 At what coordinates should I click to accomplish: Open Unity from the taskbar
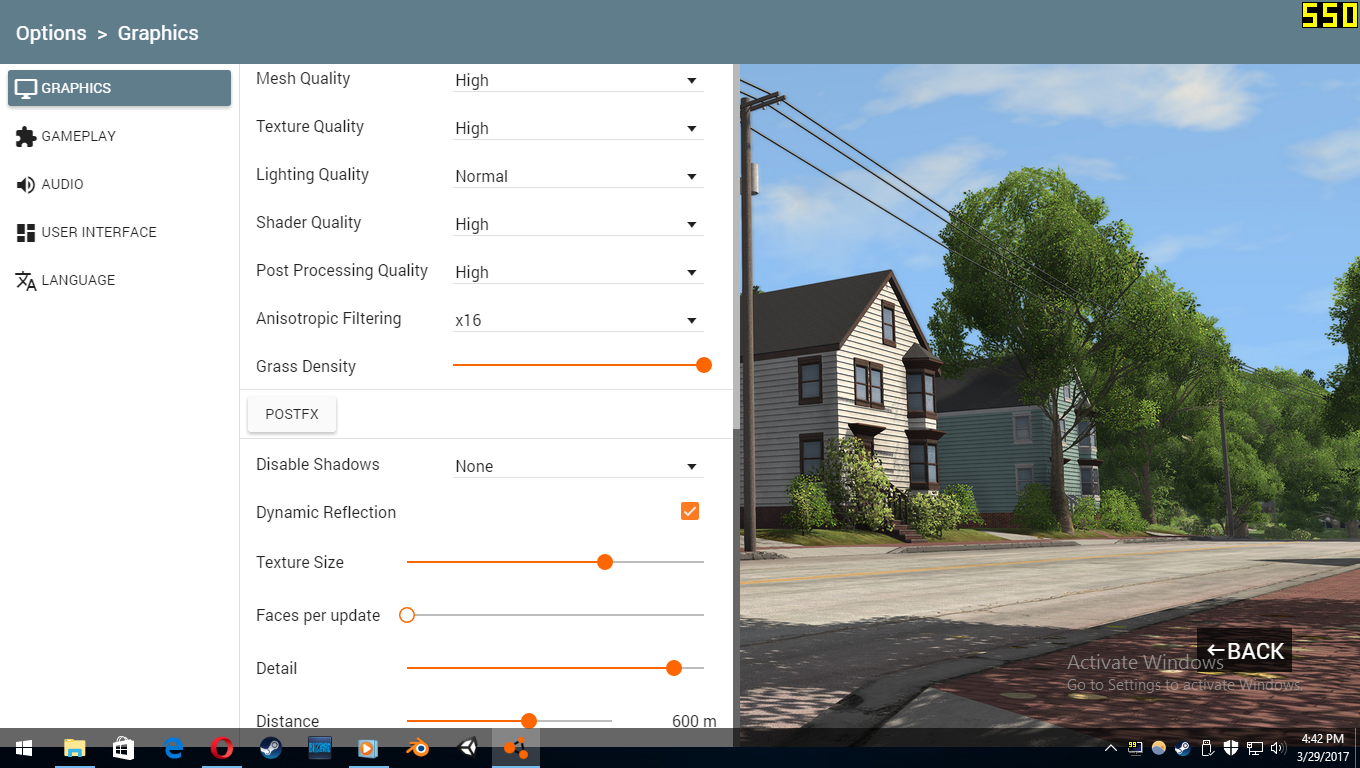467,747
